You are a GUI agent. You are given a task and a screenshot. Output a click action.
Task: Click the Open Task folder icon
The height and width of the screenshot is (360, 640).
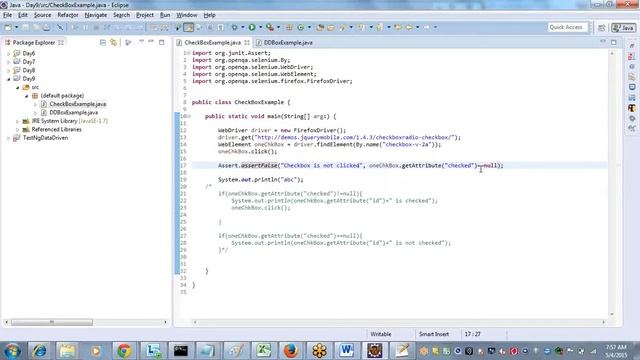coord(331,27)
